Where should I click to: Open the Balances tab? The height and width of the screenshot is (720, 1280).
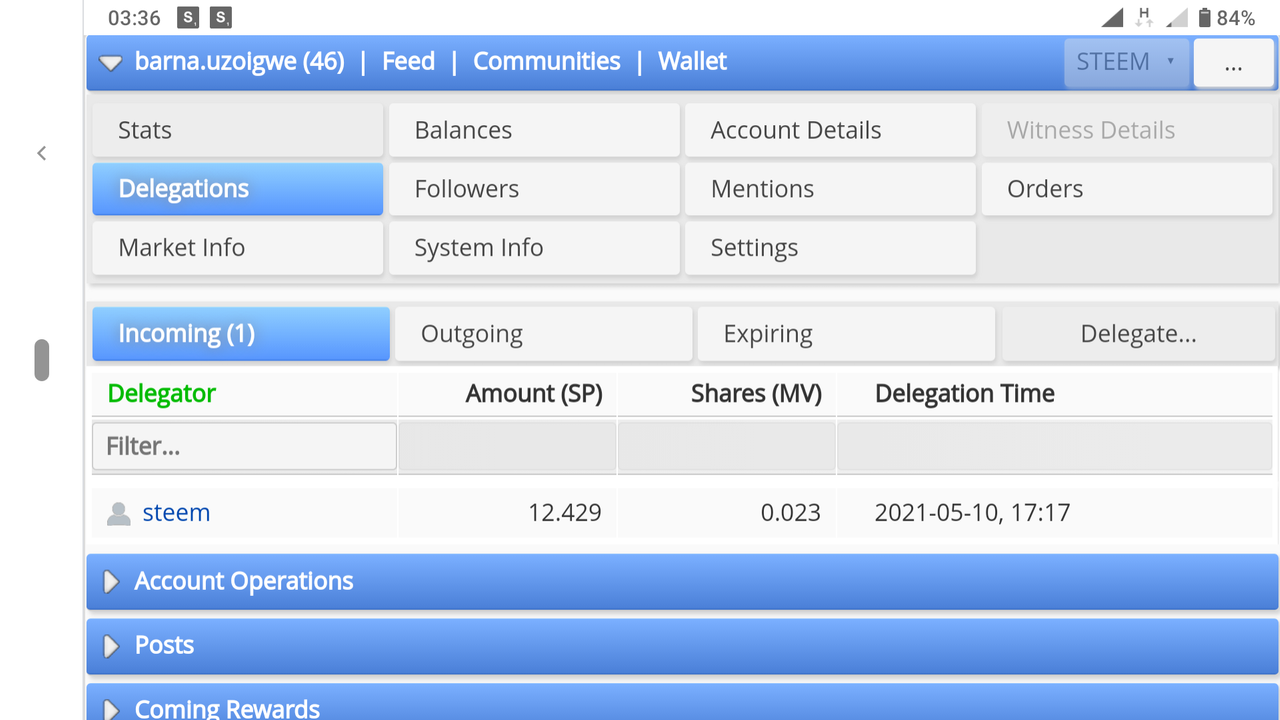click(x=534, y=130)
